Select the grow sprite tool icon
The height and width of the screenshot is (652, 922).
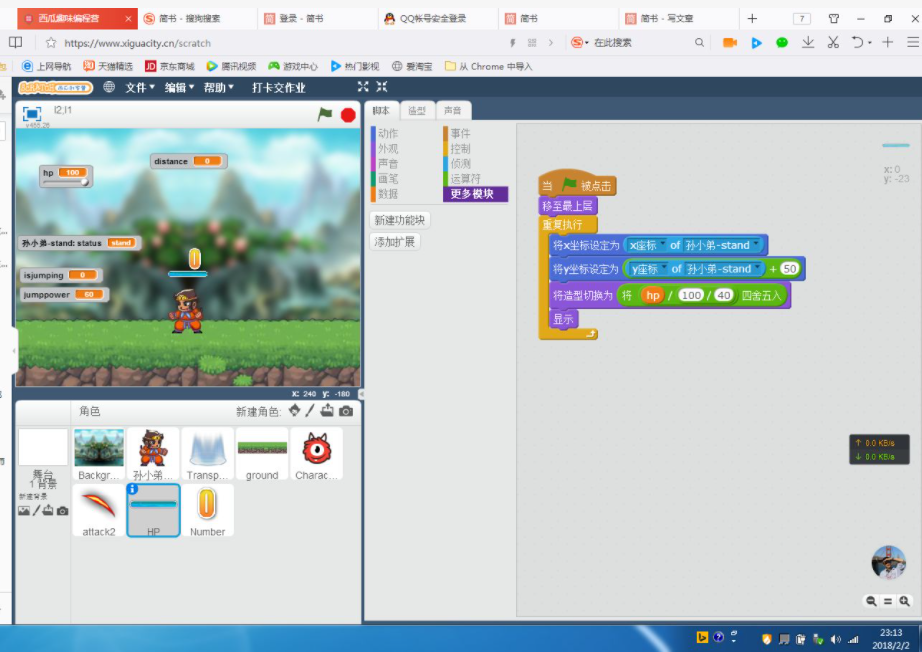tap(363, 86)
